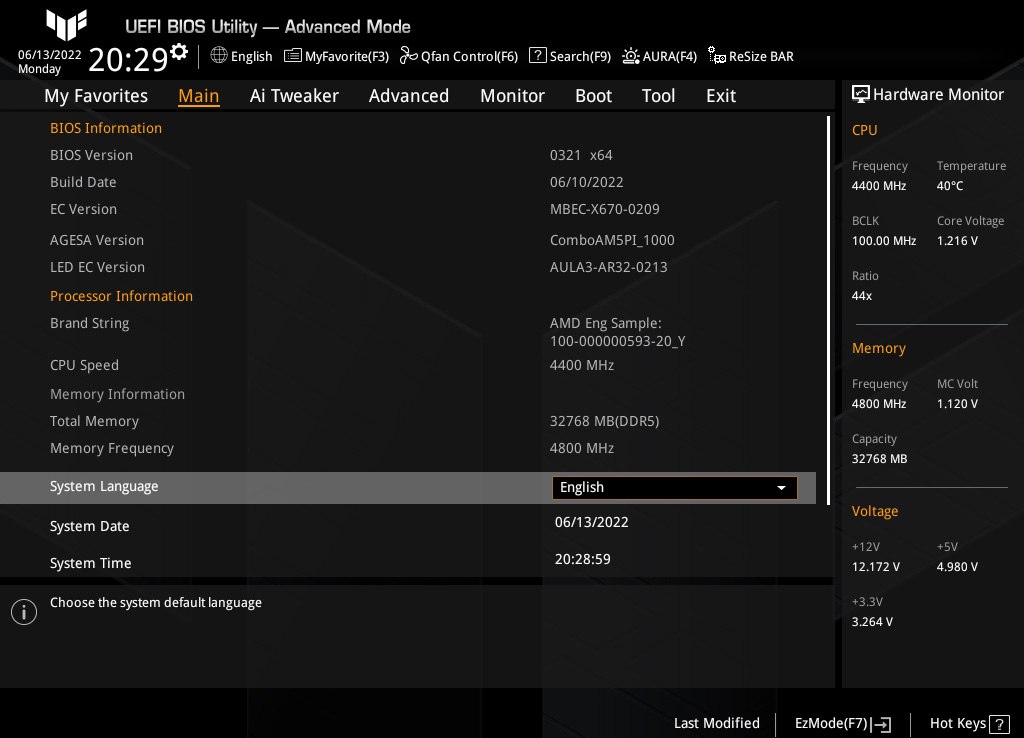Click the TUF logo in header
This screenshot has height=738, width=1024.
67,25
